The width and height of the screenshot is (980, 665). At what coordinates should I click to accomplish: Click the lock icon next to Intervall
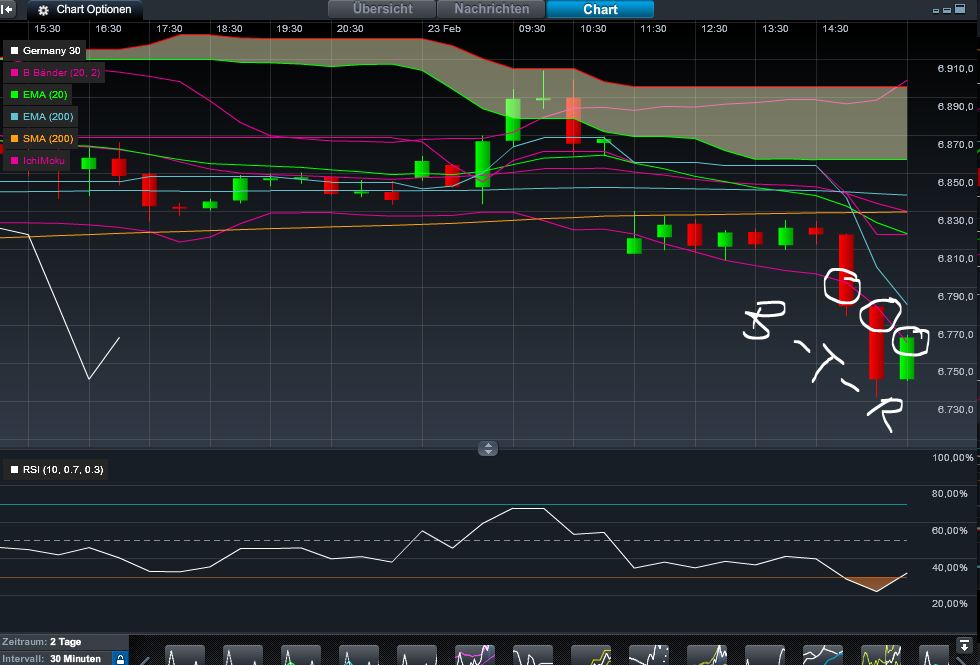click(x=119, y=658)
